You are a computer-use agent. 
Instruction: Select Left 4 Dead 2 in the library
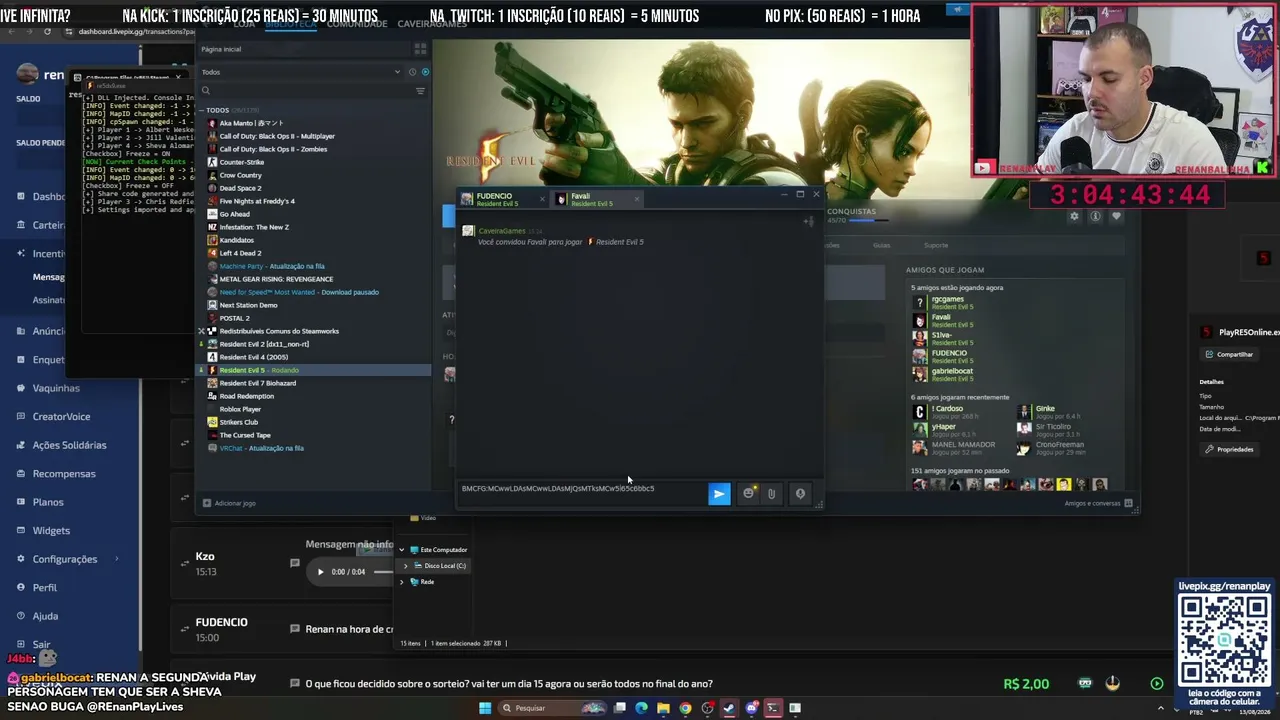pyautogui.click(x=240, y=253)
